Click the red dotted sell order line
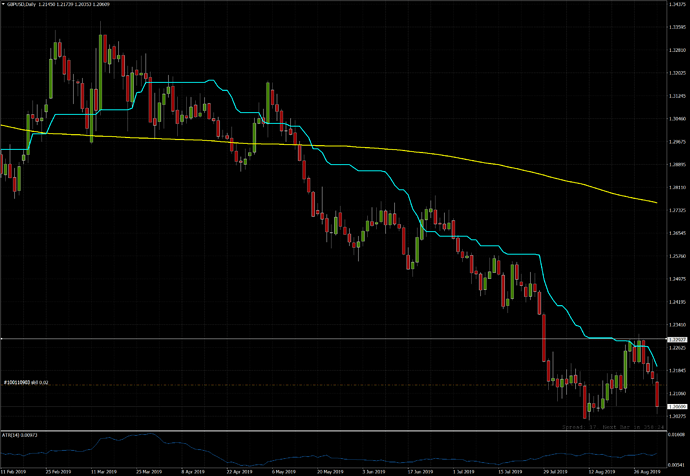 (x=300, y=385)
